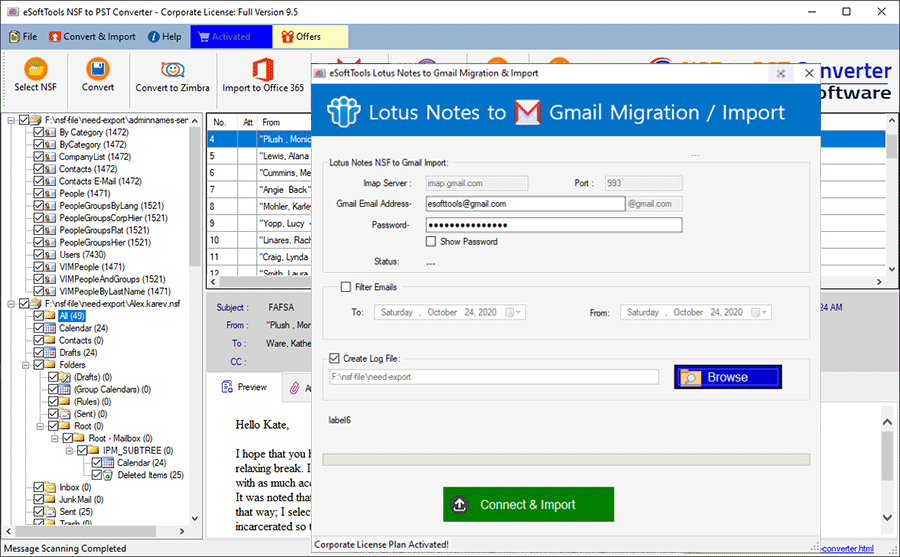Collapse the Root - Mailbox (0) node
Image resolution: width=900 pixels, height=557 pixels.
tap(55, 438)
